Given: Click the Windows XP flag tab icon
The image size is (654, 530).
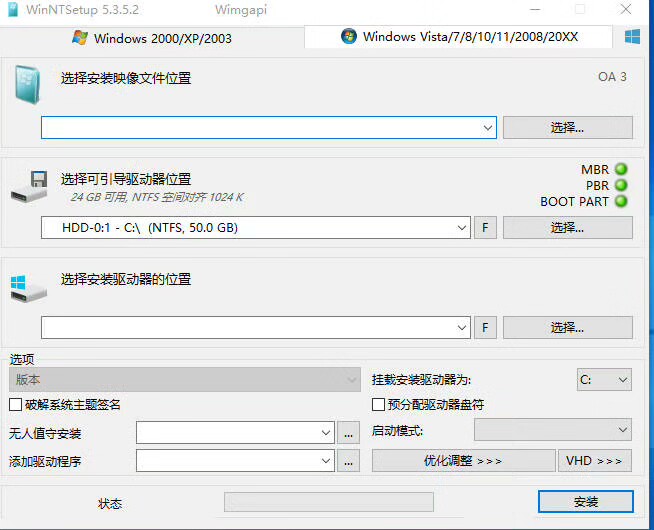Looking at the screenshot, I should pyautogui.click(x=80, y=38).
